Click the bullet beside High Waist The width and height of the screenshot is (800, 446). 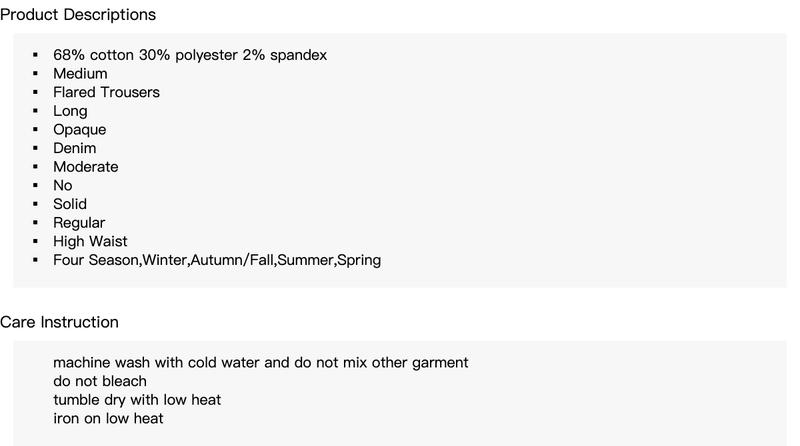(35, 241)
